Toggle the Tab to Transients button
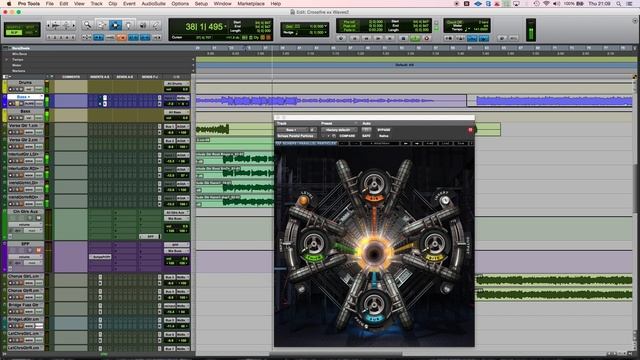Viewport: 640px width, 360px height. pyautogui.click(x=98, y=38)
